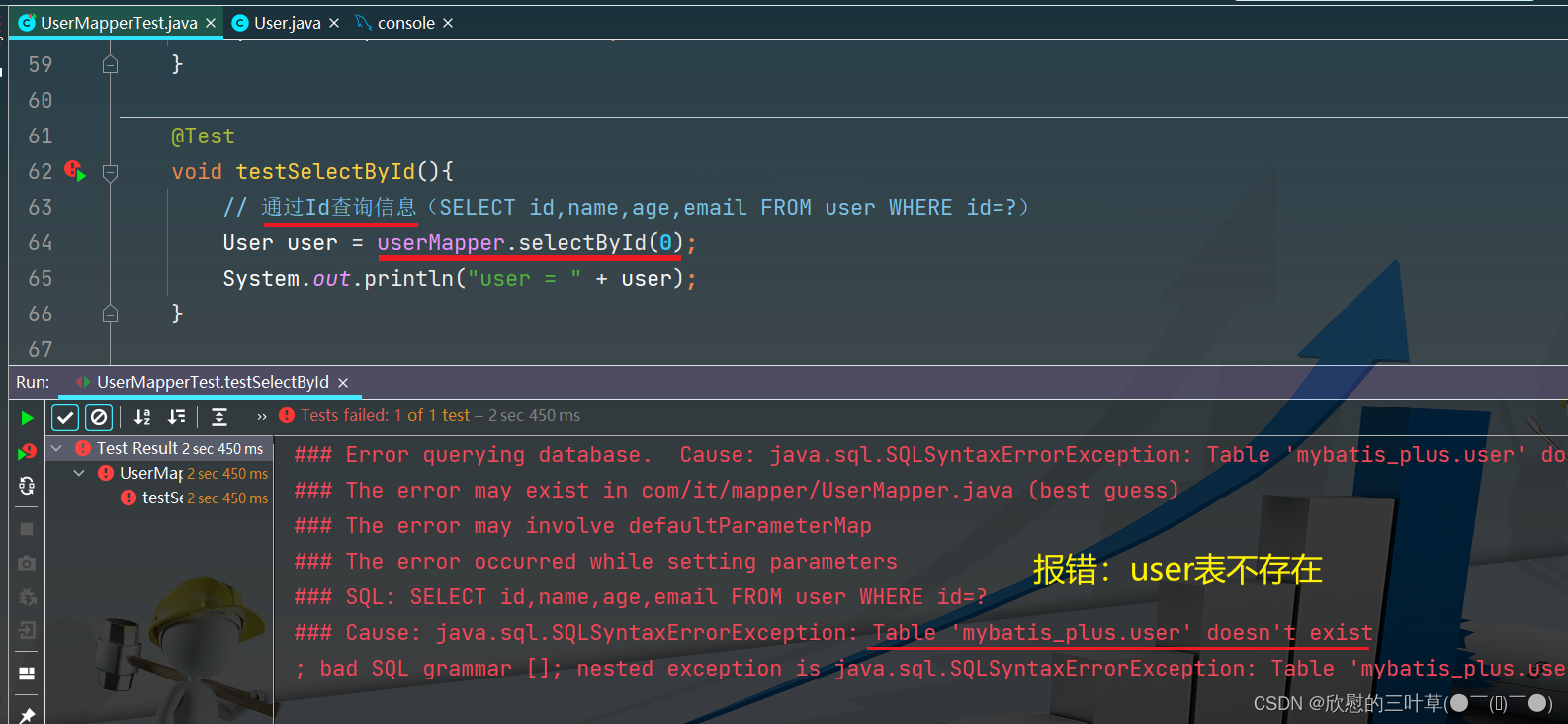Close the console tab
Image resolution: width=1568 pixels, height=724 pixels.
pos(448,23)
